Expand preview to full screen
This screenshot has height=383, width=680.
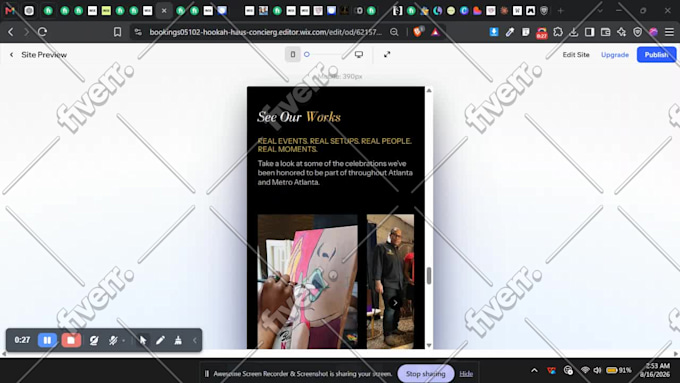click(x=387, y=54)
